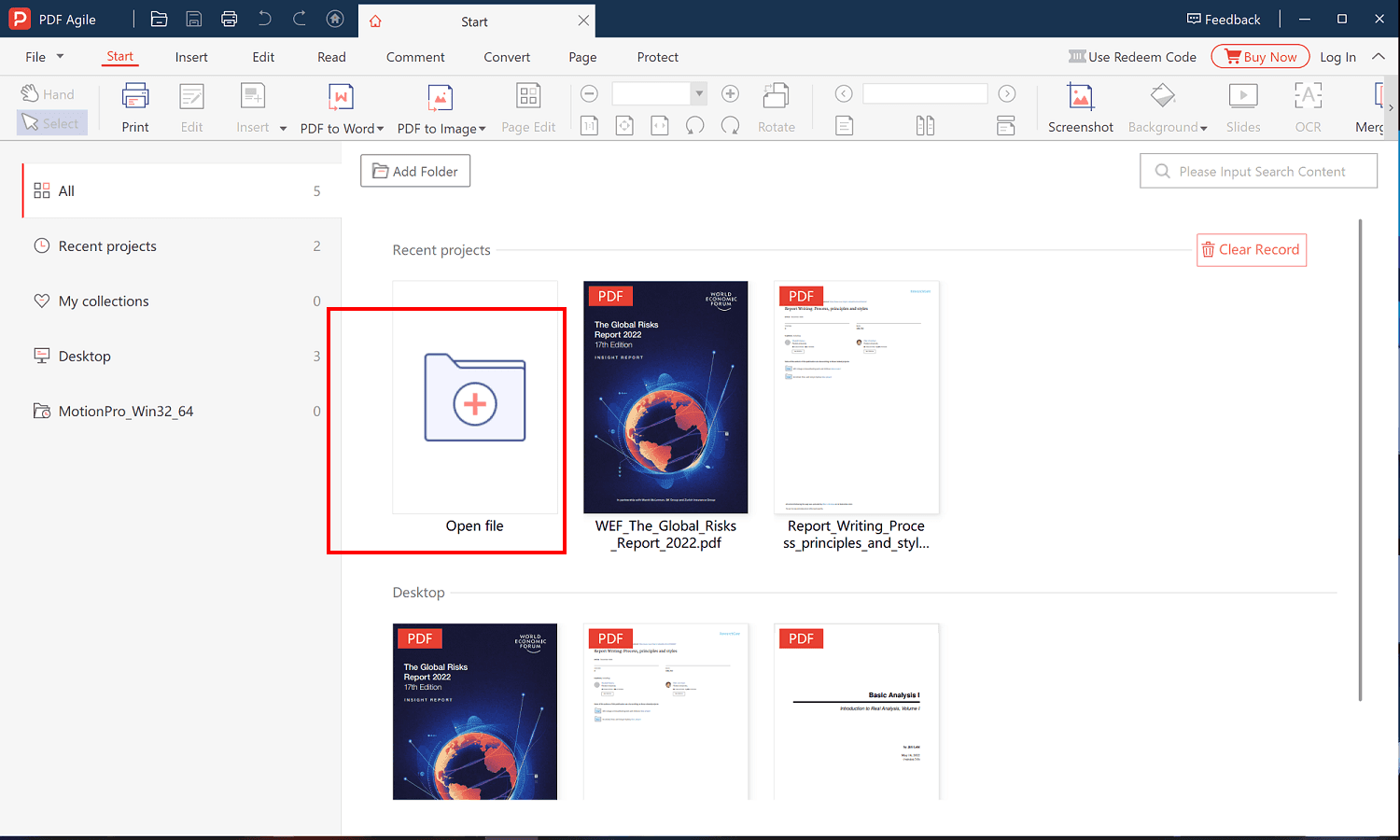Screen dimensions: 1400x840
Task: Click the zoom out minus icon
Action: point(589,93)
